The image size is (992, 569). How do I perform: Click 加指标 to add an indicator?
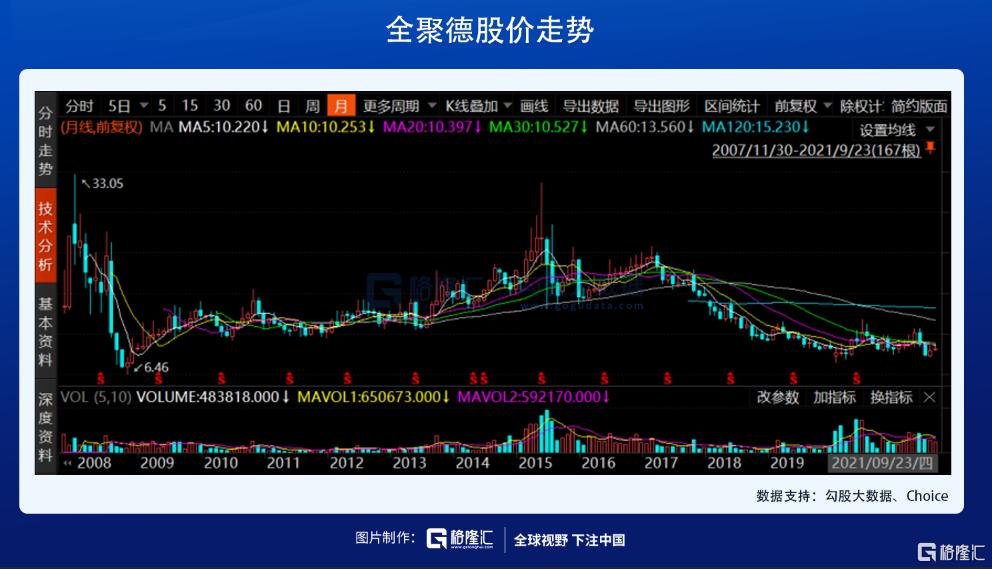pos(834,397)
